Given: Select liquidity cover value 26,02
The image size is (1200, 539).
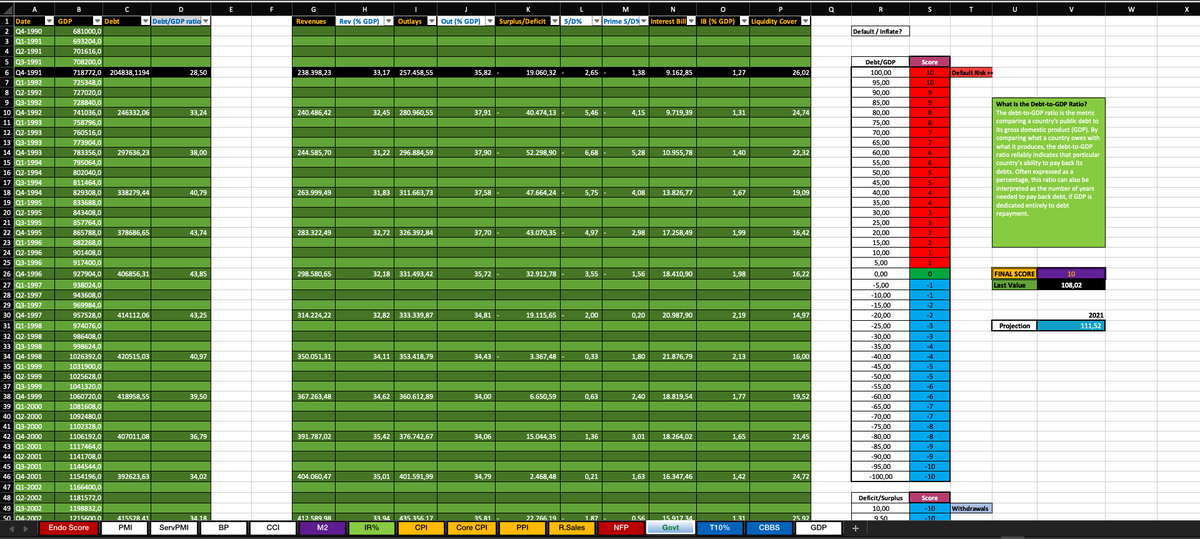Looking at the screenshot, I should pos(780,72).
